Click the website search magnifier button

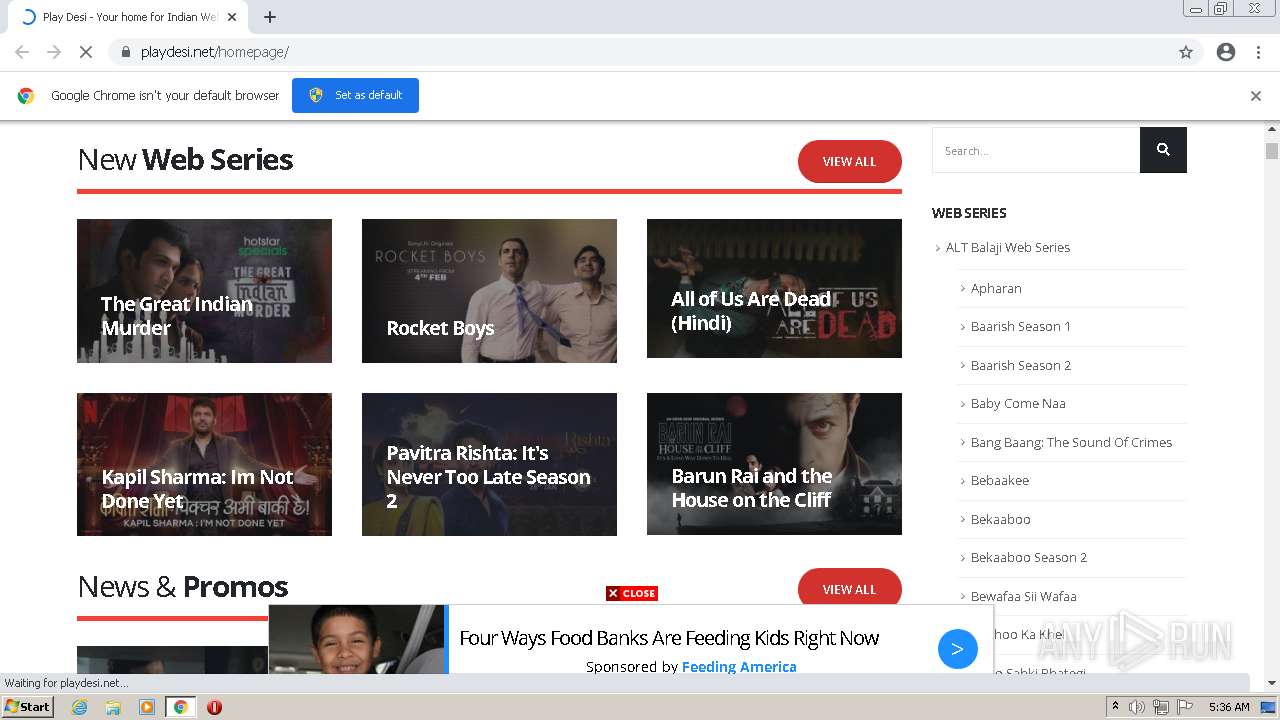[1163, 150]
